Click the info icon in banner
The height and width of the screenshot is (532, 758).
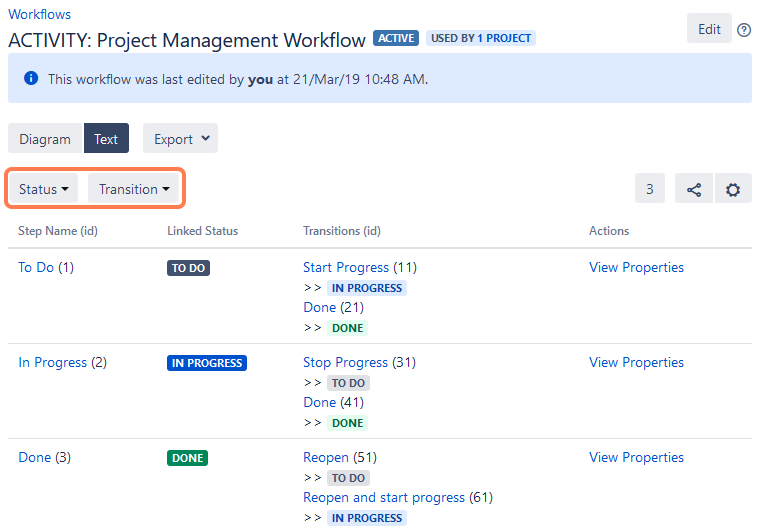31,79
